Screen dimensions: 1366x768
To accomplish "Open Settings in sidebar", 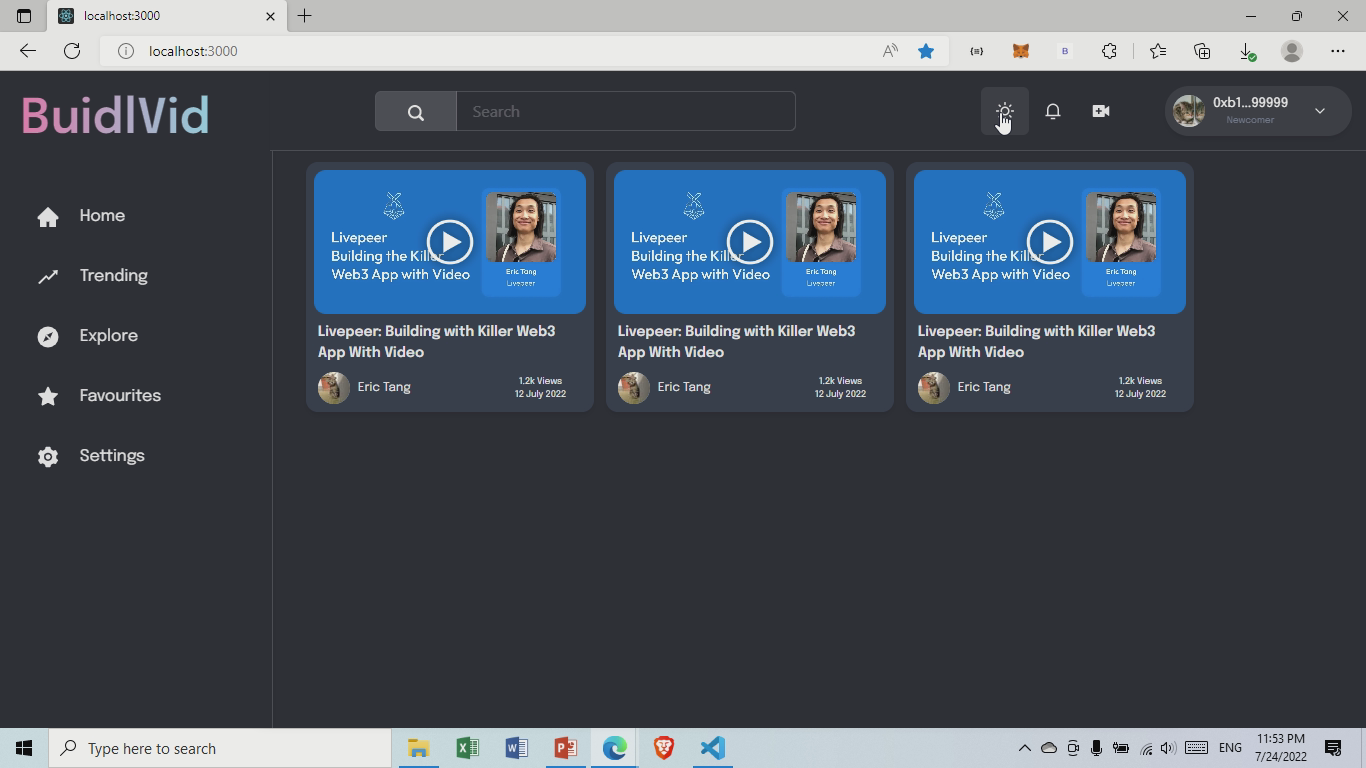I will 112,455.
